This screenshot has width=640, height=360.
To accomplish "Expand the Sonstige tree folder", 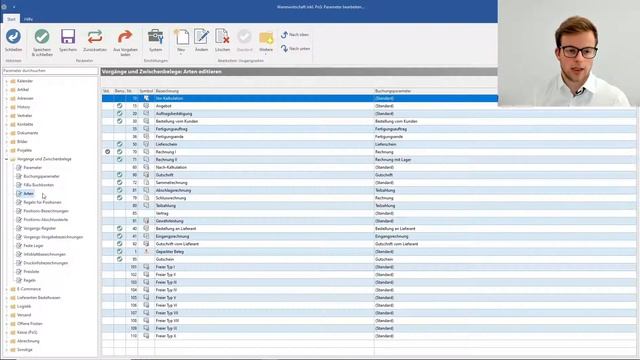I will [7, 350].
